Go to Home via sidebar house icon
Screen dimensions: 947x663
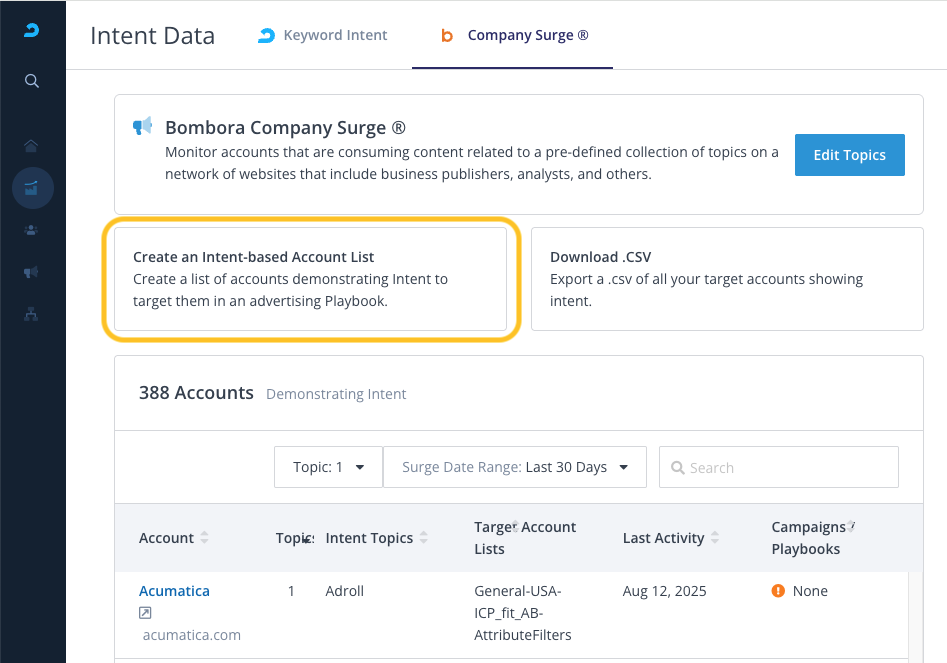(x=32, y=146)
